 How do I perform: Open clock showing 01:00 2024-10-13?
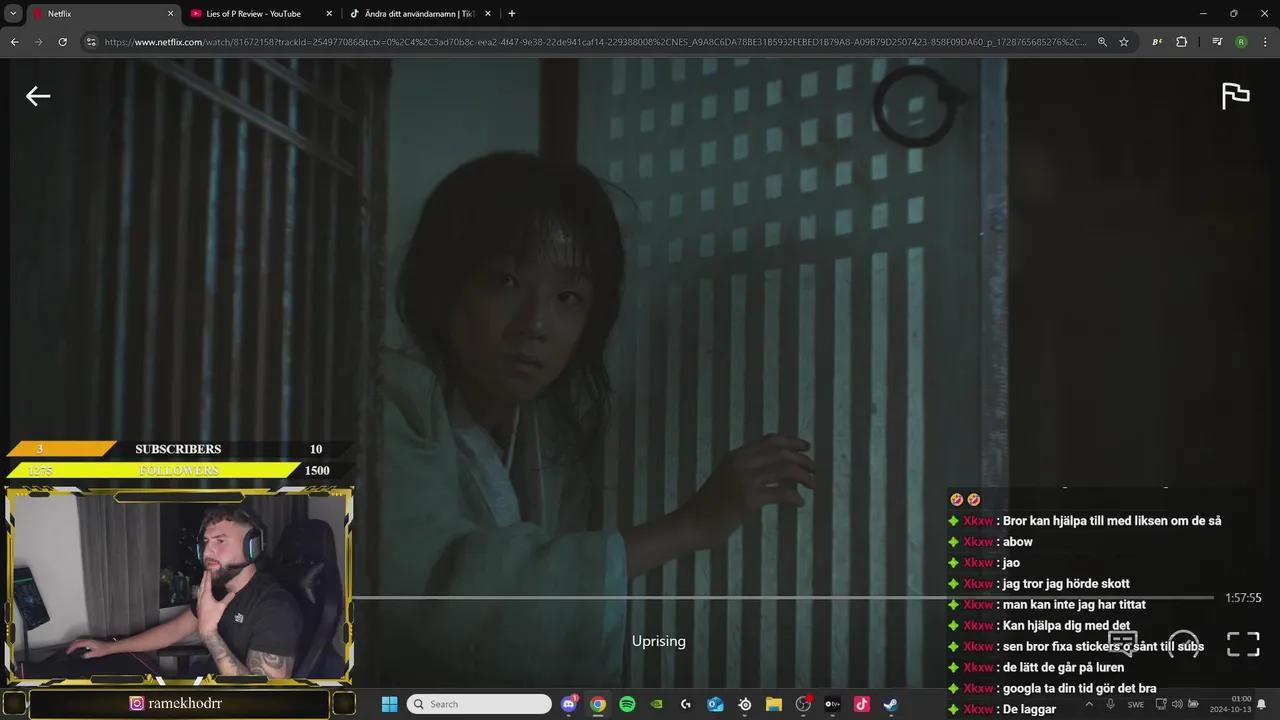(x=1230, y=704)
